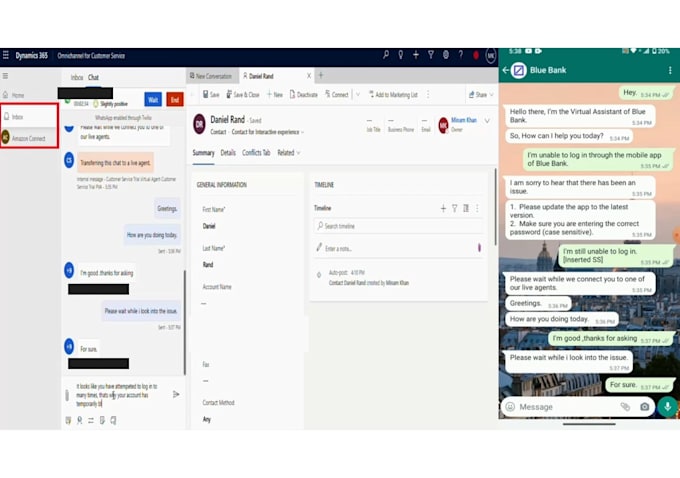Open WhatsApp three-dot menu
The height and width of the screenshot is (478, 680).
click(x=670, y=70)
